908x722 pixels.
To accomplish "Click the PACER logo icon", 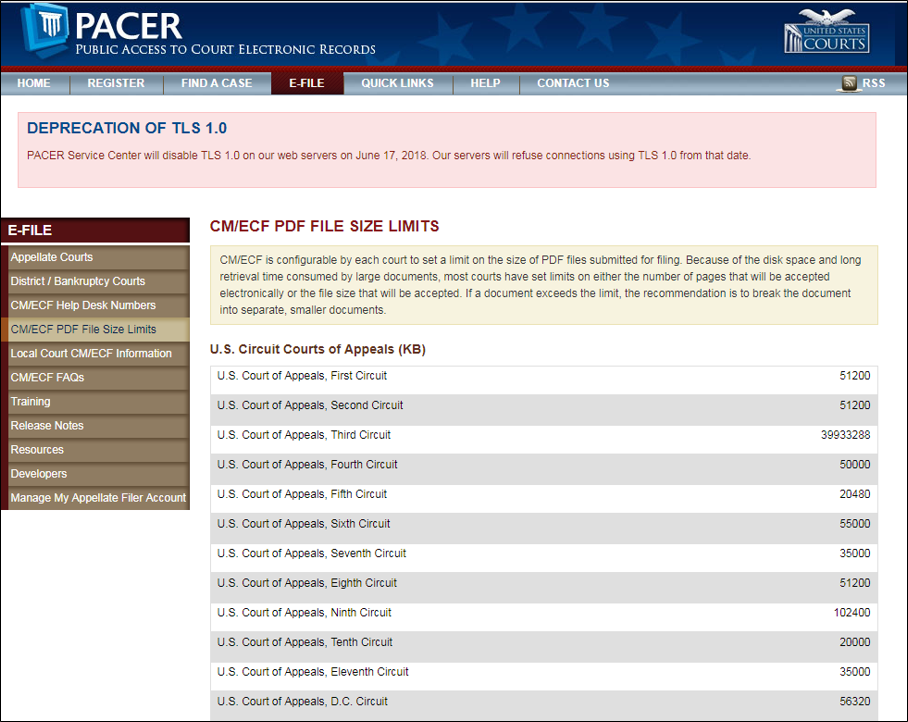I will [45, 29].
